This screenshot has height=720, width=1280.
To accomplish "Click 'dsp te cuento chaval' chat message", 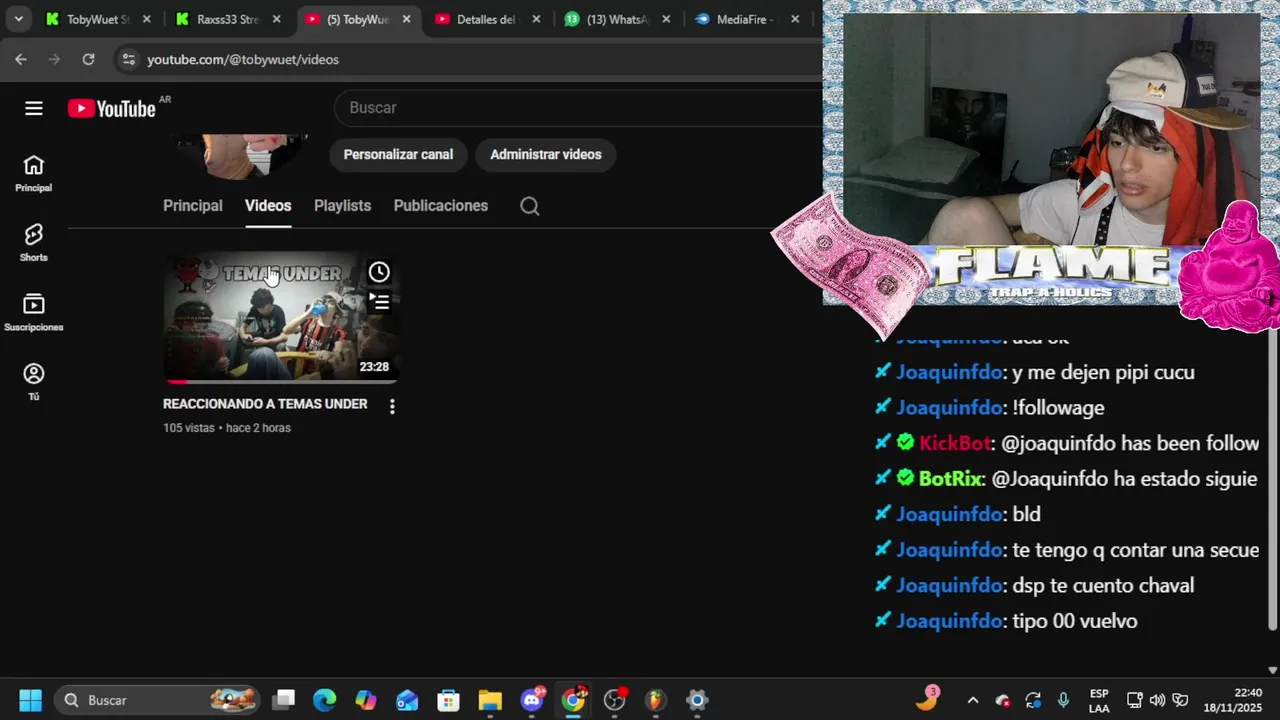I will (x=1034, y=586).
